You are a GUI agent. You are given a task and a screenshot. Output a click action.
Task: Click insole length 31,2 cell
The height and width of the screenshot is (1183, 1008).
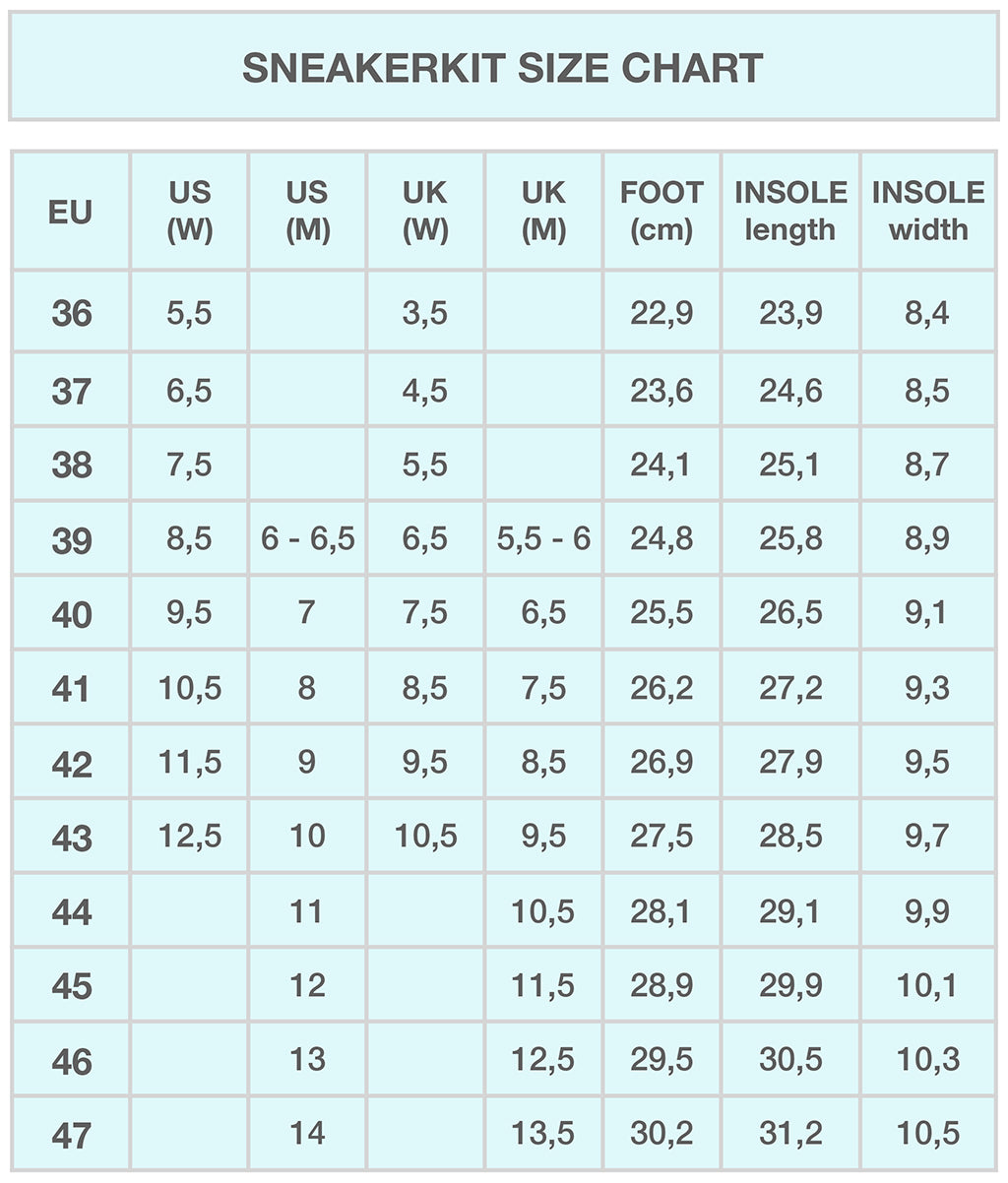(x=790, y=1134)
